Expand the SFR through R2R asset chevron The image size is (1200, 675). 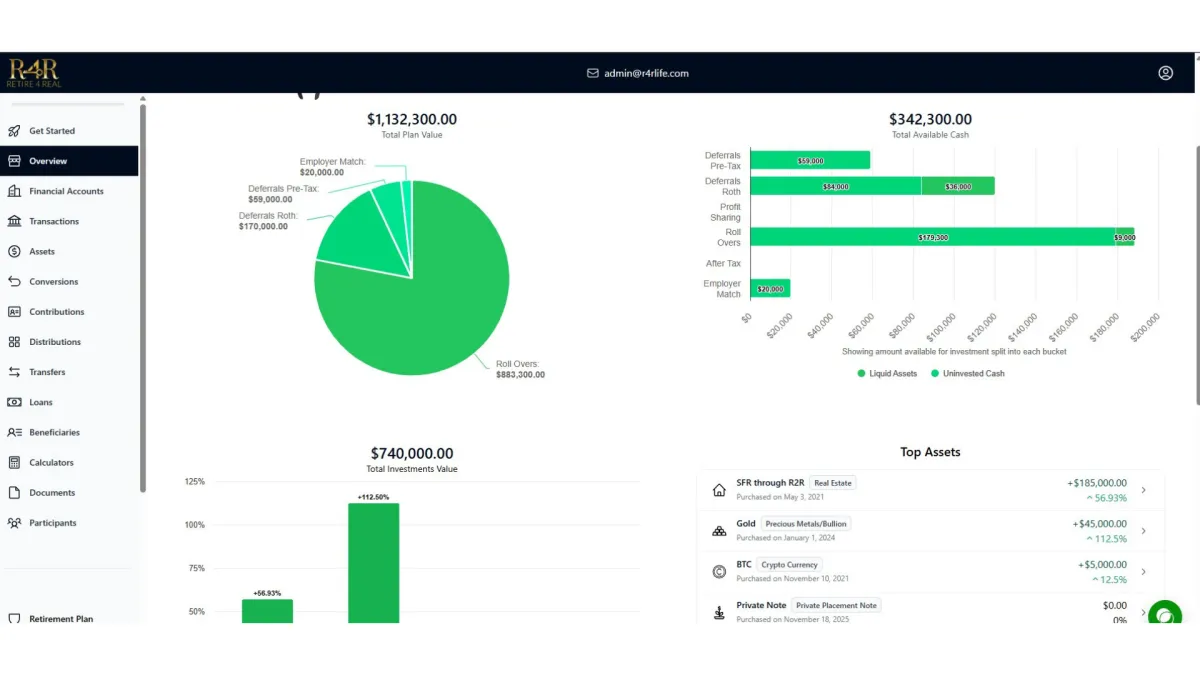point(1143,490)
